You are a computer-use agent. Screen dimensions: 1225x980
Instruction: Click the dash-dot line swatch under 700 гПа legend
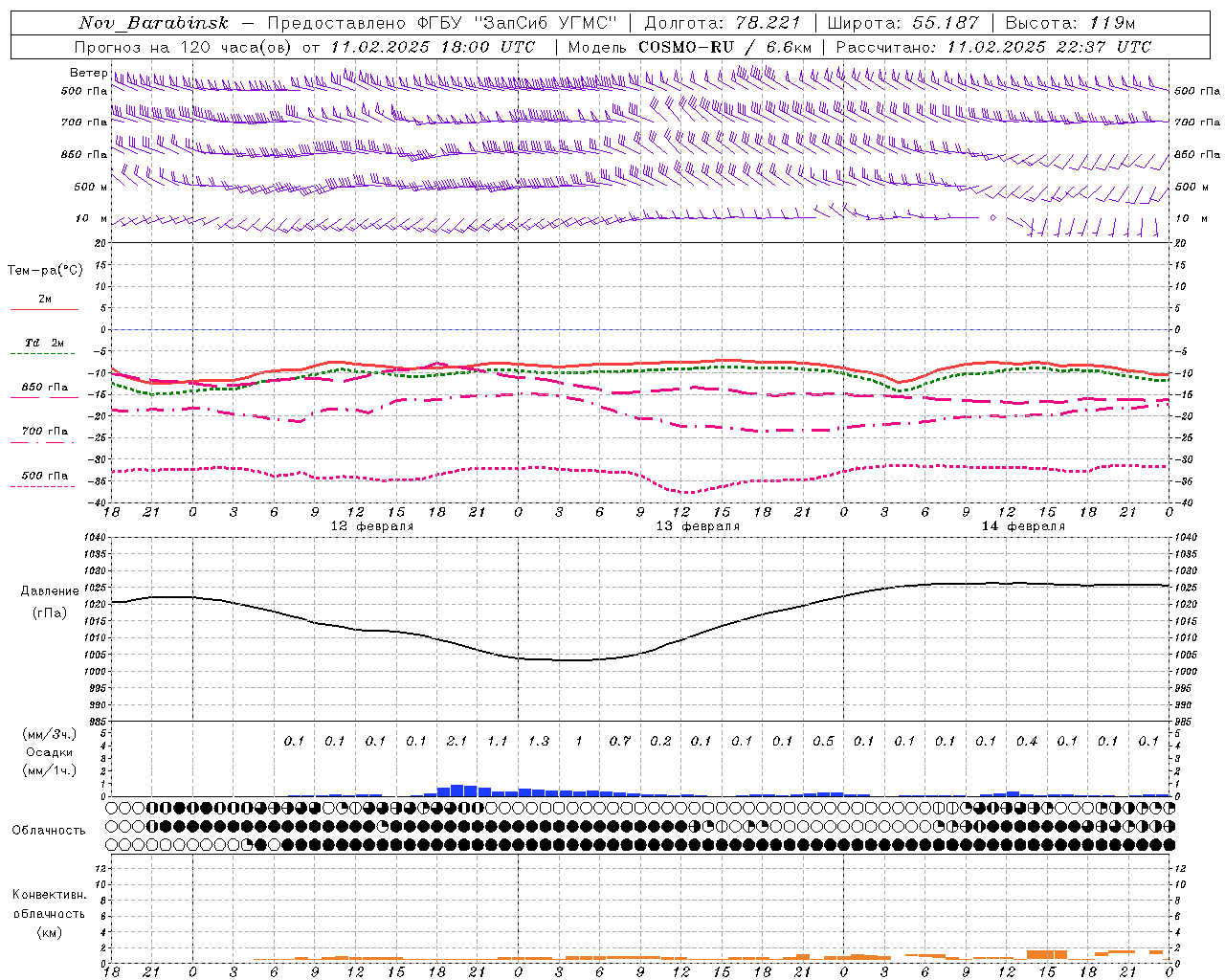tap(43, 442)
